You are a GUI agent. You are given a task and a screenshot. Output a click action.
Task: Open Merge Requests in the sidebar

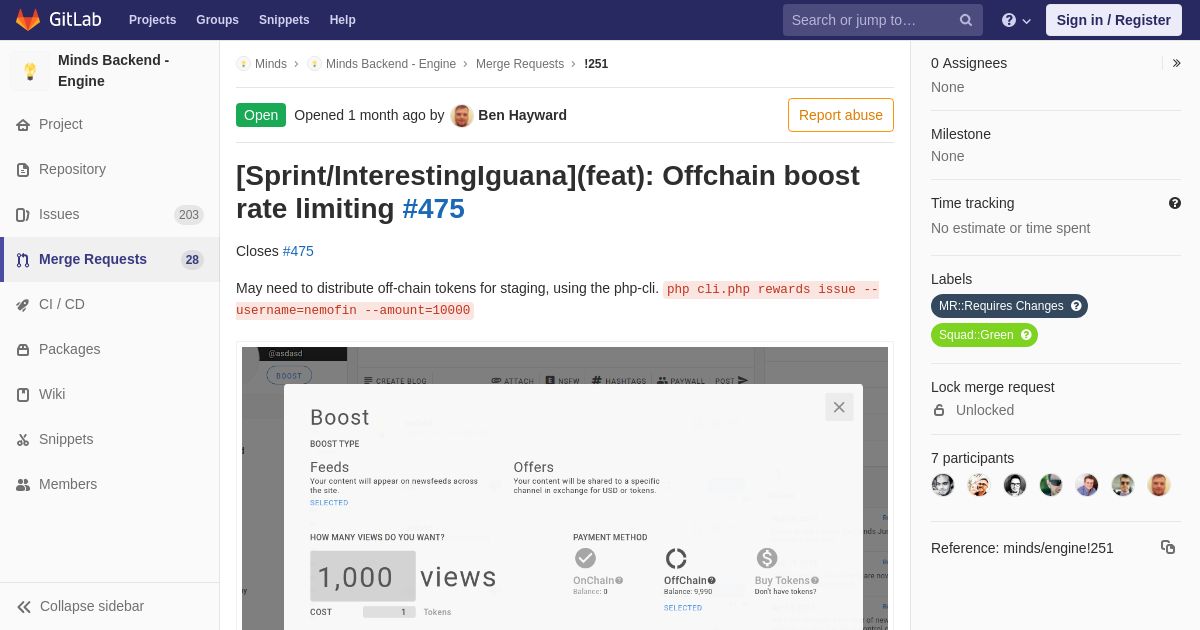coord(93,259)
